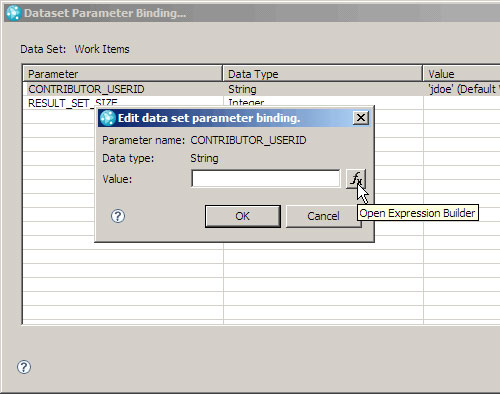Click the Data Type column header
The image size is (500, 394).
(x=322, y=74)
